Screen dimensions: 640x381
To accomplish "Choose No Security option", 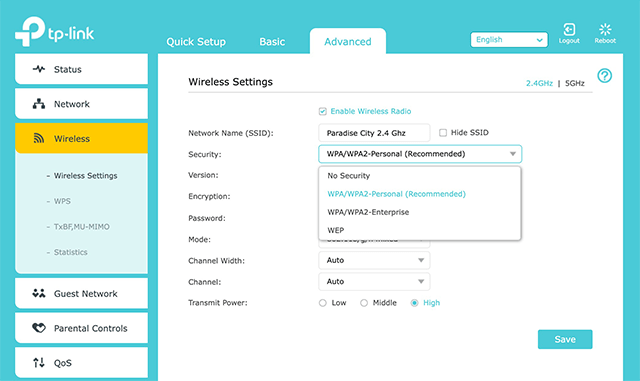I will tap(420, 176).
